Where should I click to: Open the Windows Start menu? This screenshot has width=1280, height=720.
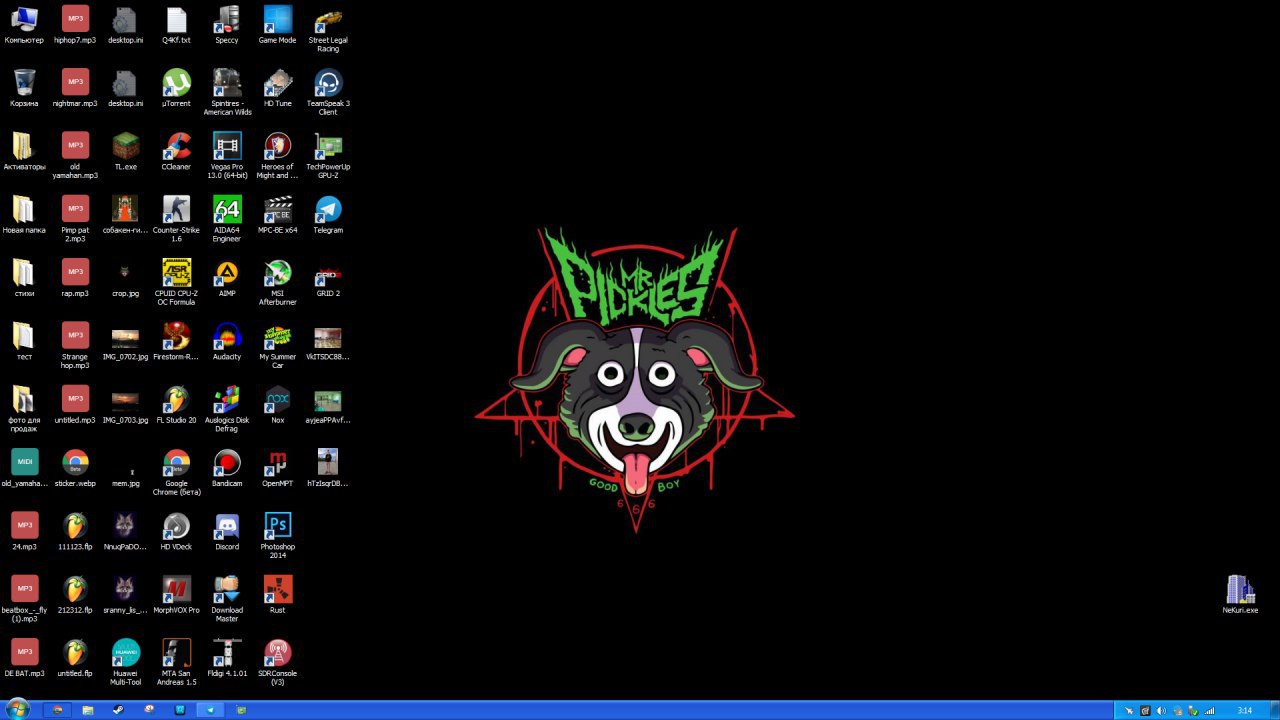coord(17,710)
